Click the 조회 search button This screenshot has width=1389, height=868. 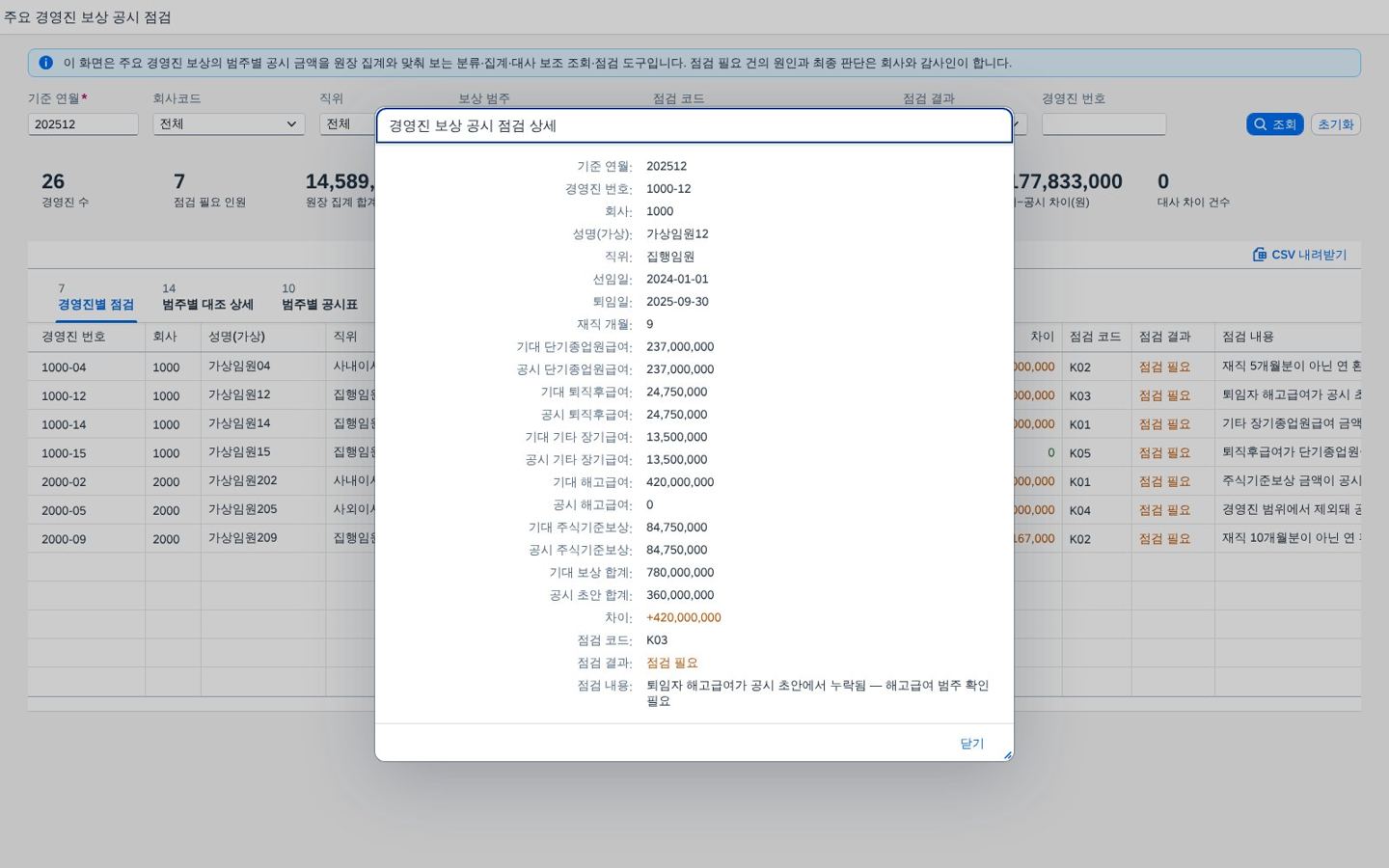click(1274, 124)
